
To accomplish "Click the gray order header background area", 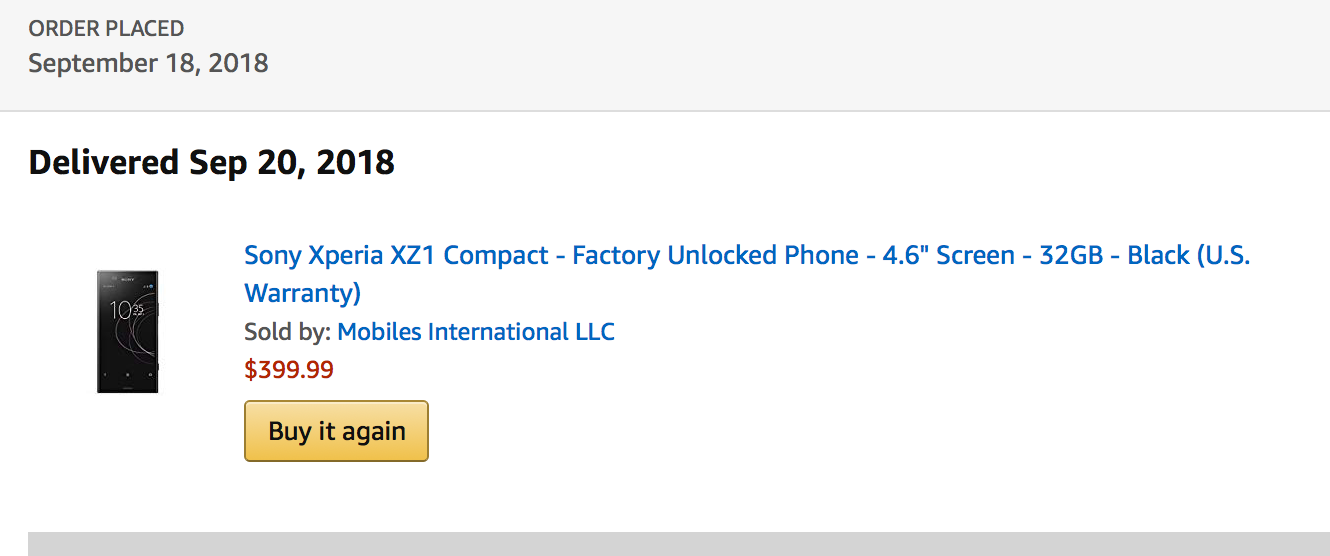I will [800, 55].
